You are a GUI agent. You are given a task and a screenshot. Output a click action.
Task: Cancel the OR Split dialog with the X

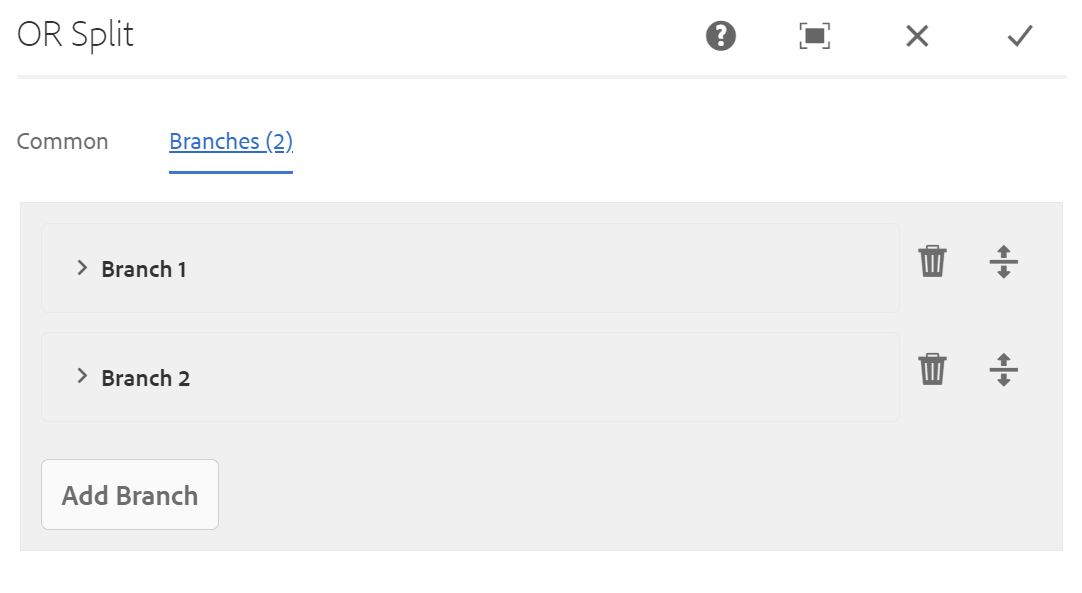pyautogui.click(x=917, y=36)
